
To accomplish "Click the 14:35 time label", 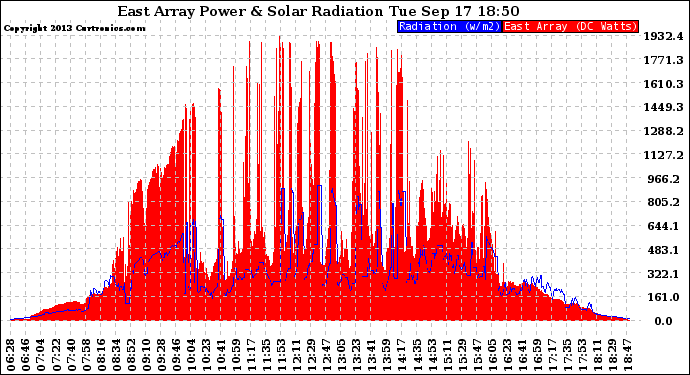I will (418, 354).
